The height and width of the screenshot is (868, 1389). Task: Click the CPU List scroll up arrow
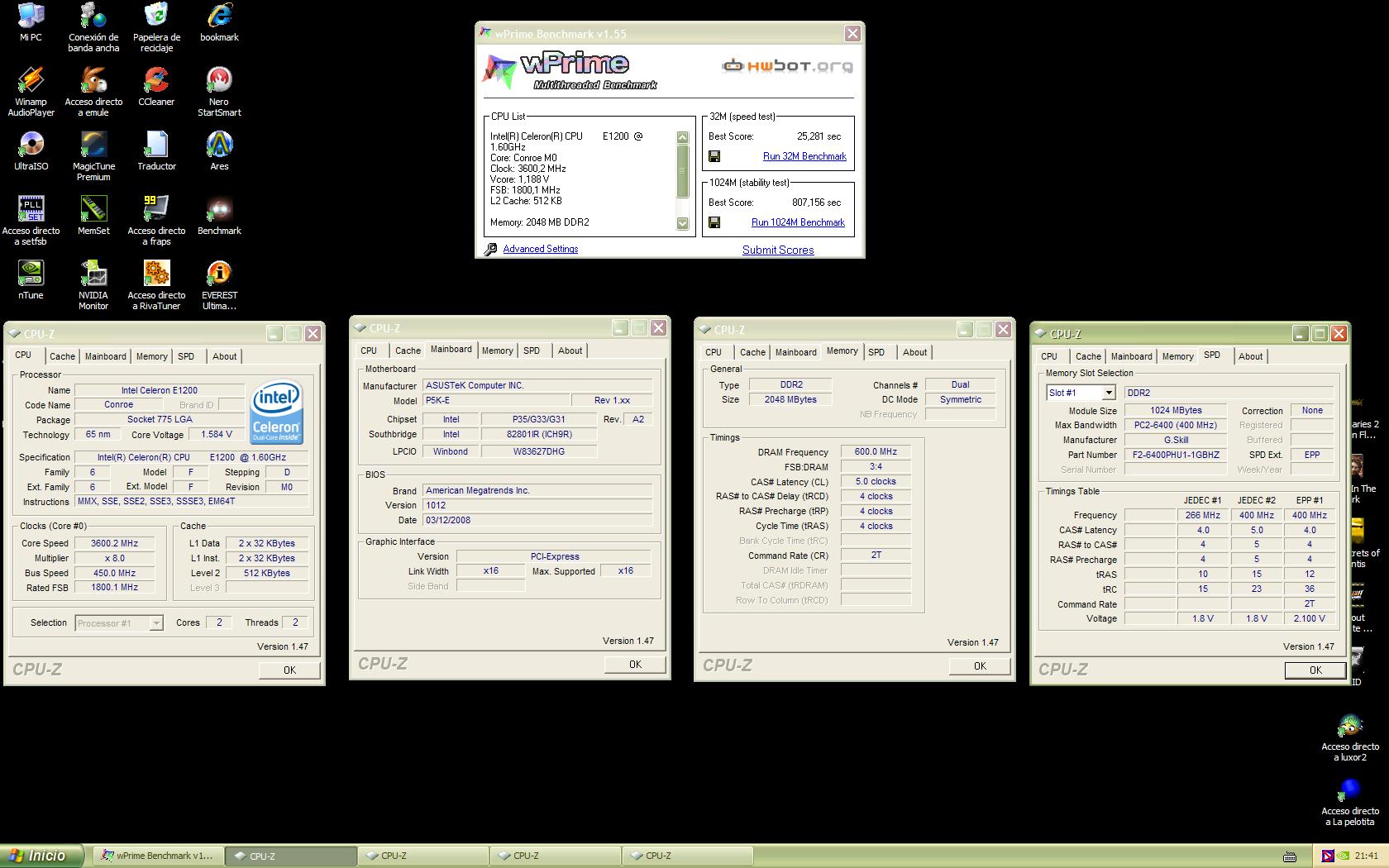pyautogui.click(x=682, y=137)
